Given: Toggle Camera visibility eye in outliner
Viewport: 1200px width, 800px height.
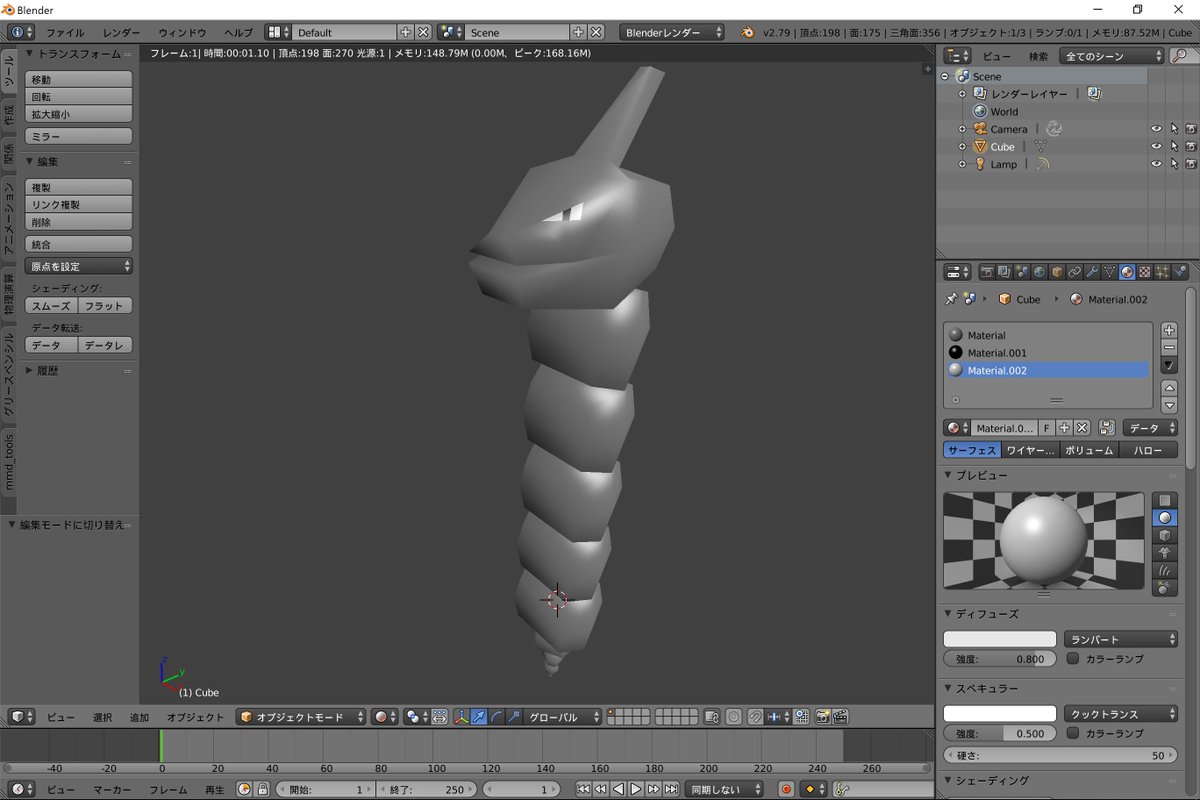Looking at the screenshot, I should click(x=1157, y=129).
